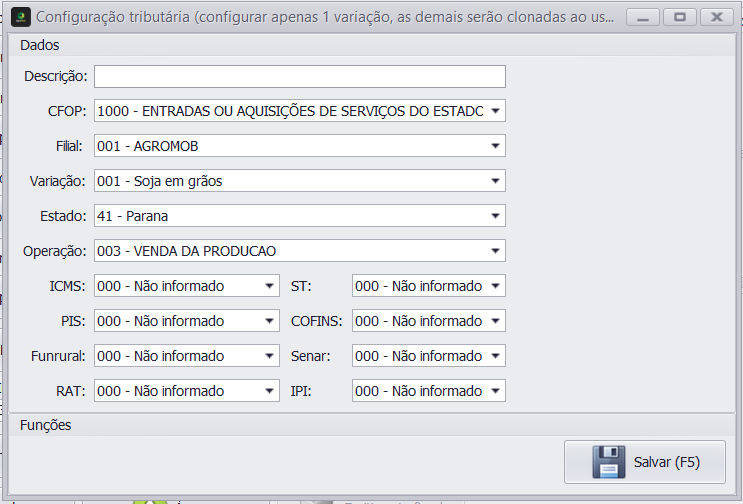The width and height of the screenshot is (743, 504).
Task: Open the IPI dropdown
Action: (428, 391)
